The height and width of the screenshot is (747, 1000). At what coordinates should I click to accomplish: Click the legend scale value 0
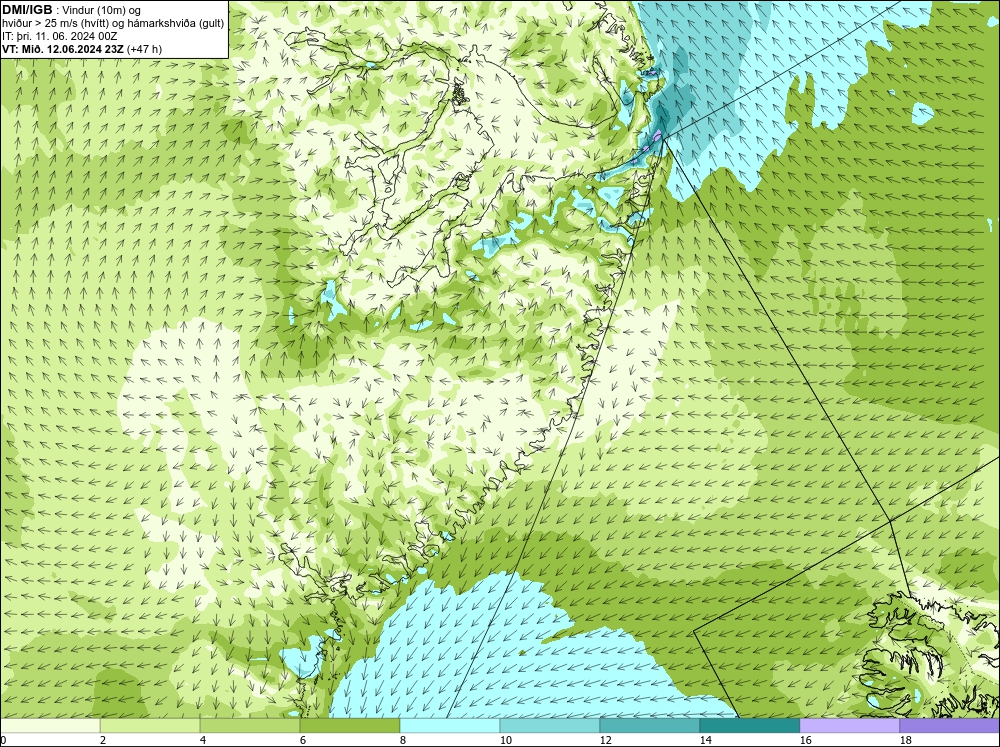click(3, 740)
